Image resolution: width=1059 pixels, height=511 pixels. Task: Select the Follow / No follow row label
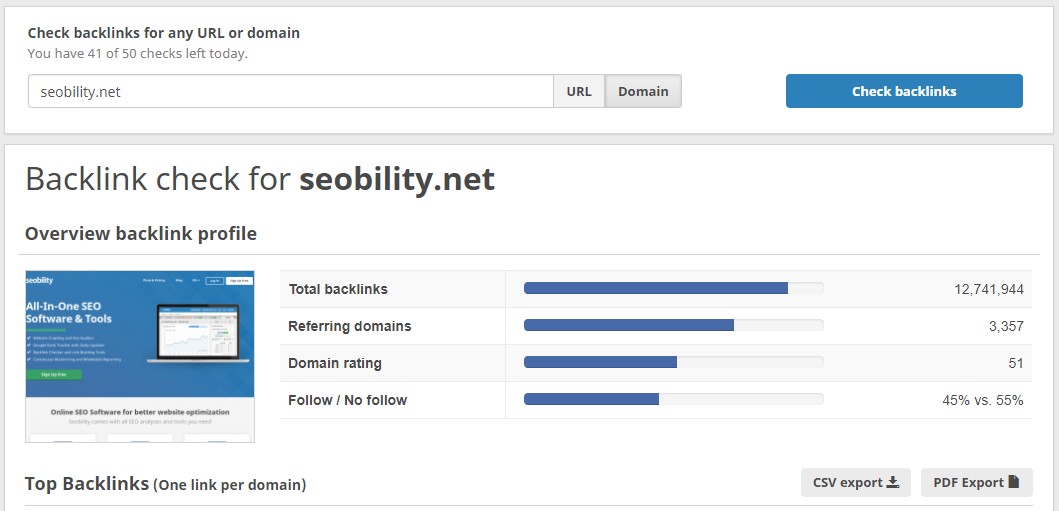[x=348, y=400]
